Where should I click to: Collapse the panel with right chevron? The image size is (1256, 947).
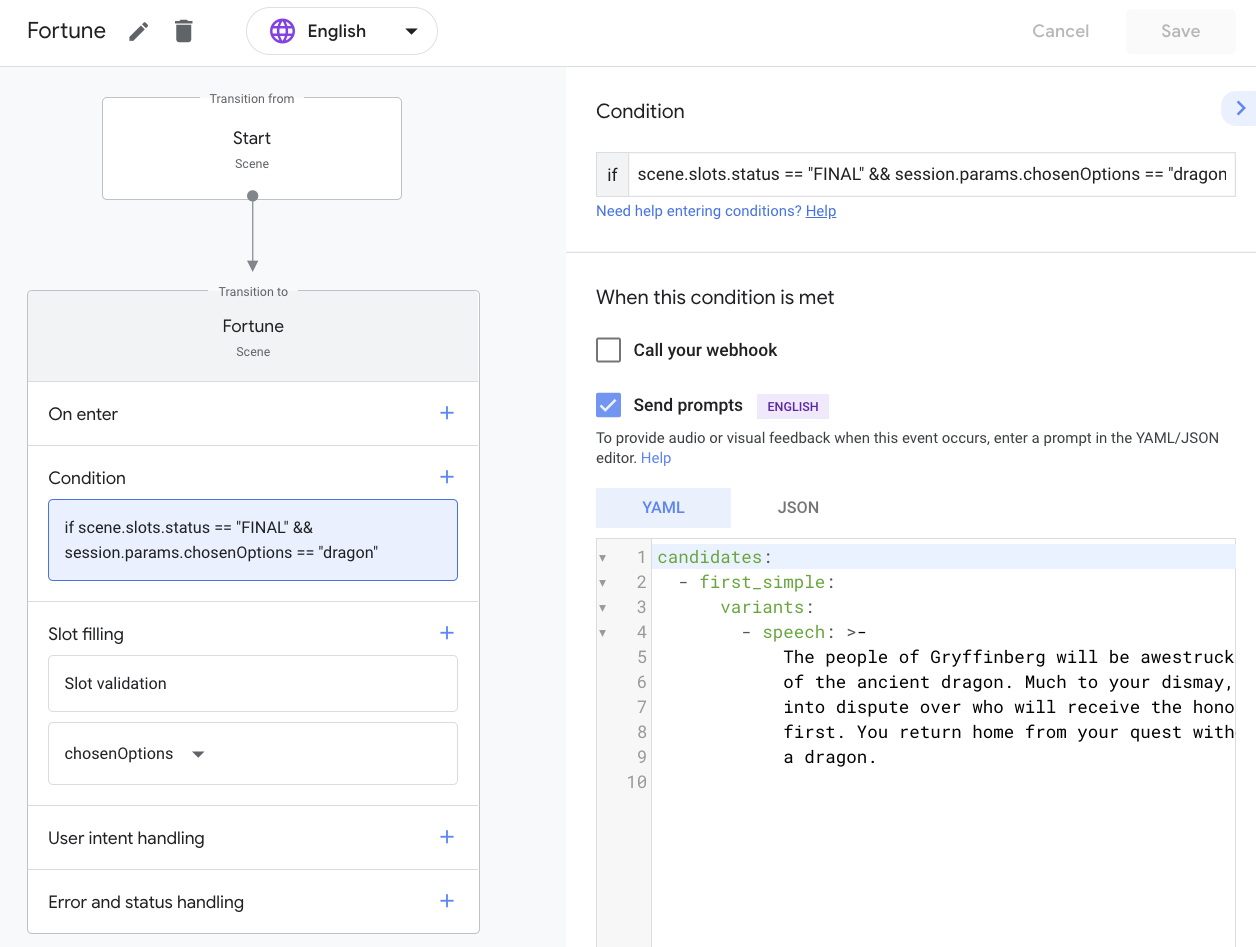pyautogui.click(x=1240, y=108)
